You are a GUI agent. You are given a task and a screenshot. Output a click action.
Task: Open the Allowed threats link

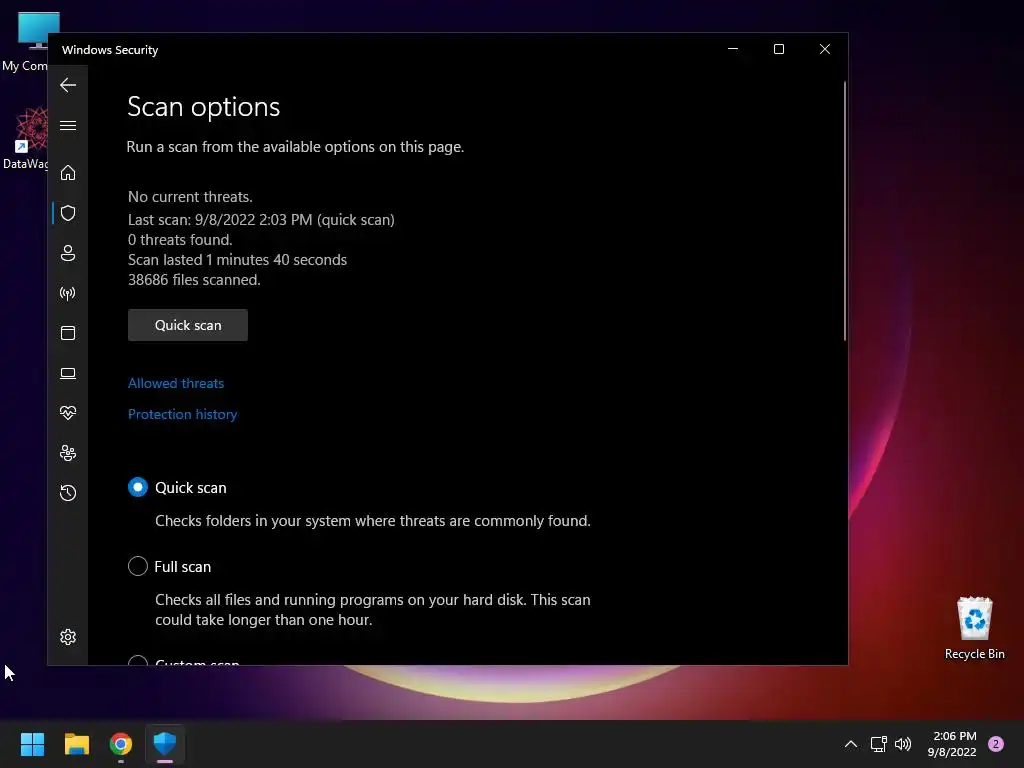click(176, 383)
